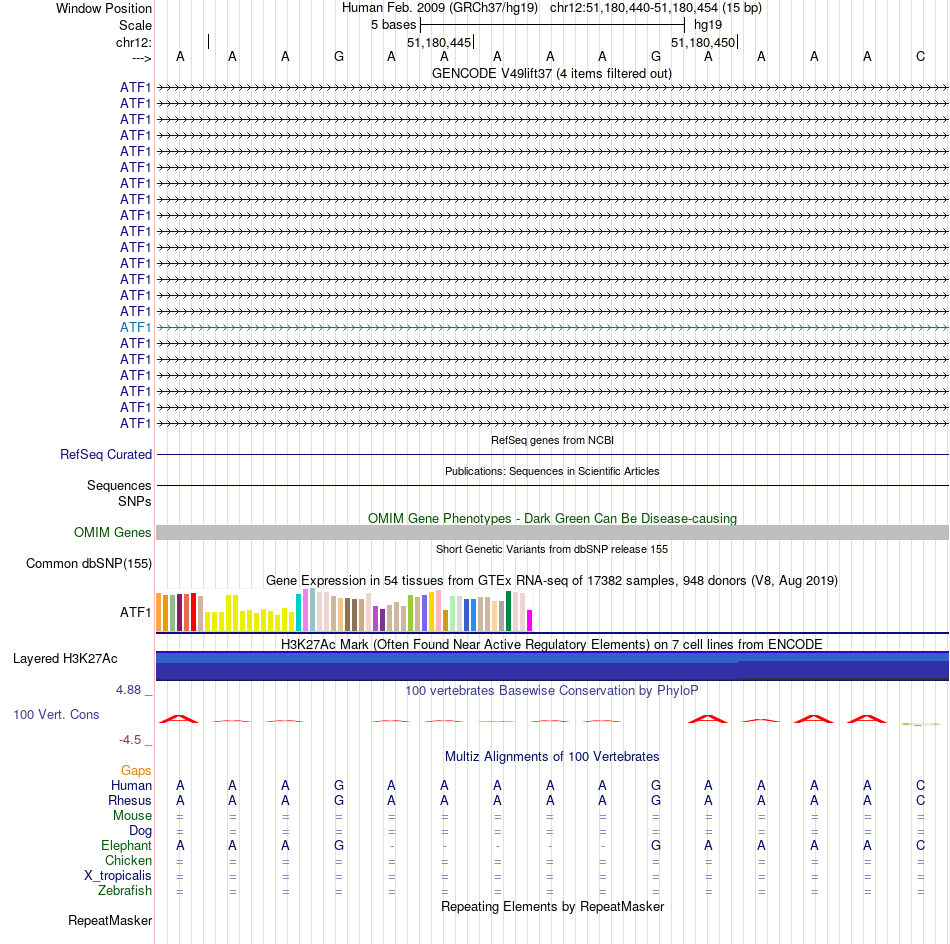Open the OMIM Gene Phenotypes track title

(552, 519)
